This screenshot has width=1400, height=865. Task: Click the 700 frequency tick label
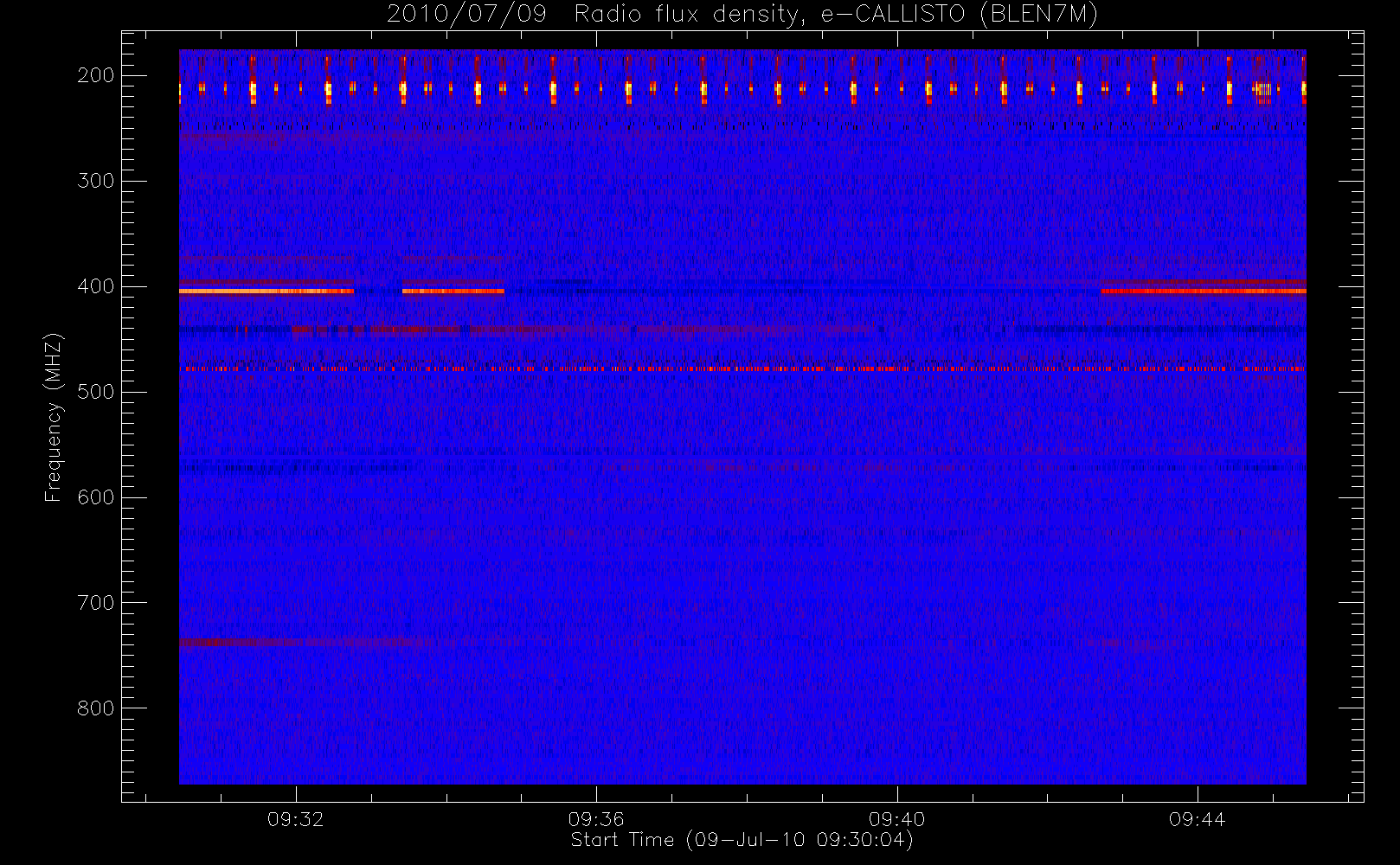coord(96,603)
